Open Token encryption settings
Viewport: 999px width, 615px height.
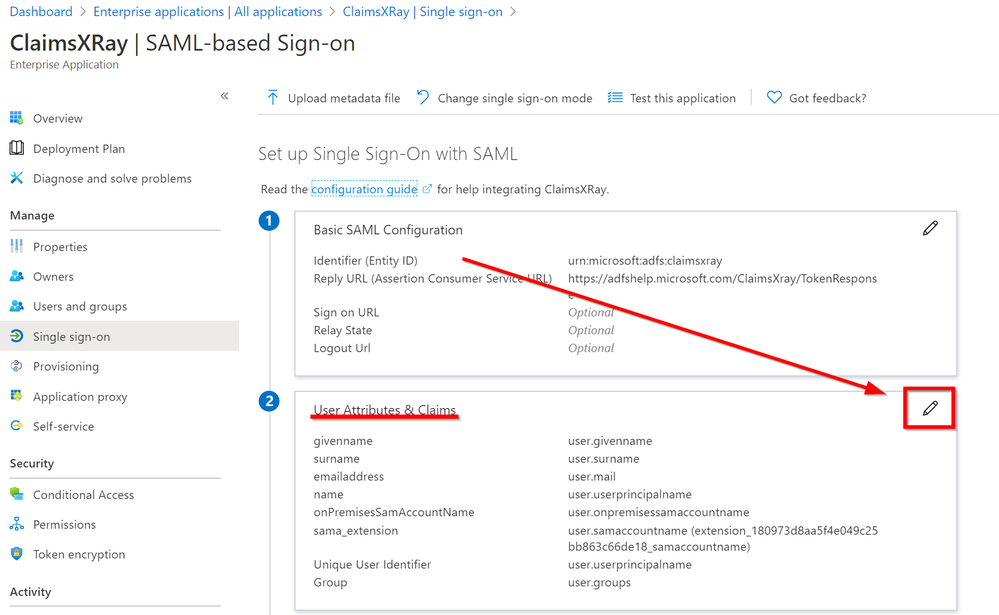pos(79,554)
